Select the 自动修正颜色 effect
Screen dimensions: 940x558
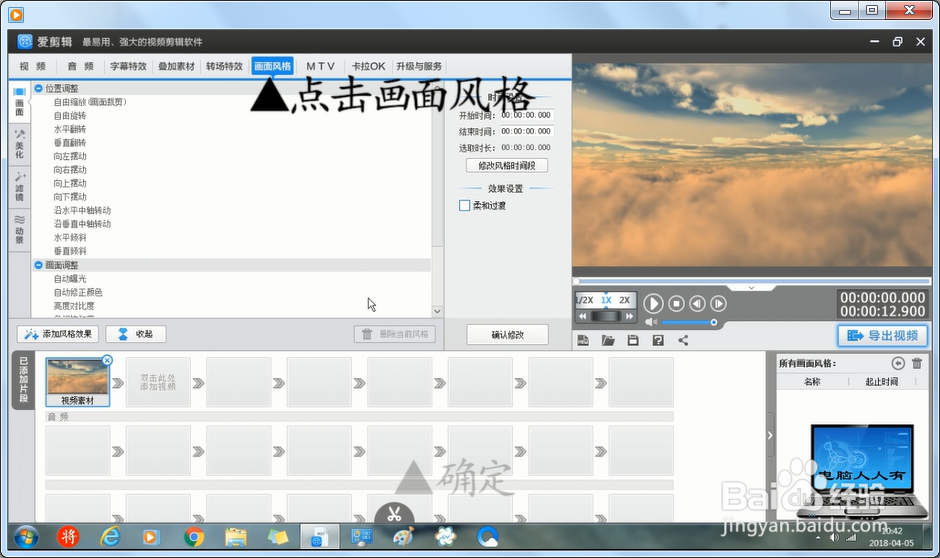pos(78,292)
